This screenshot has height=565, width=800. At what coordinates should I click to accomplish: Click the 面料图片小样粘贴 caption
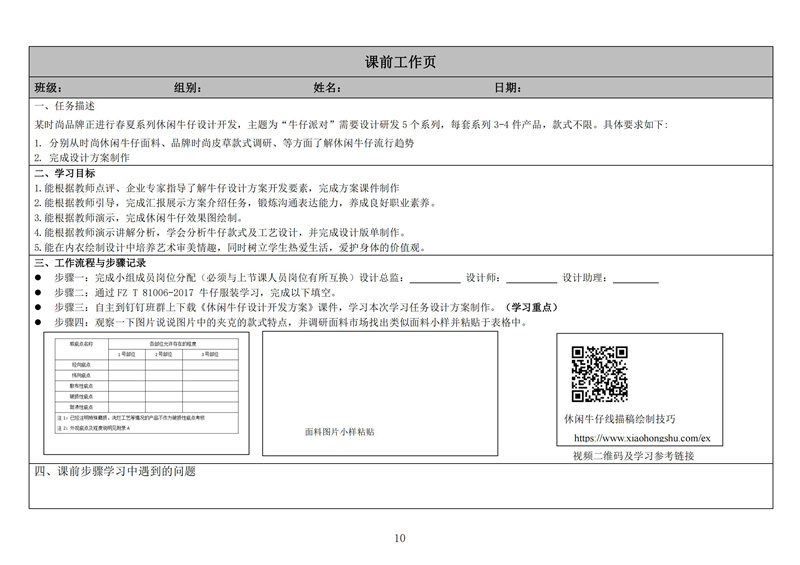coord(339,432)
